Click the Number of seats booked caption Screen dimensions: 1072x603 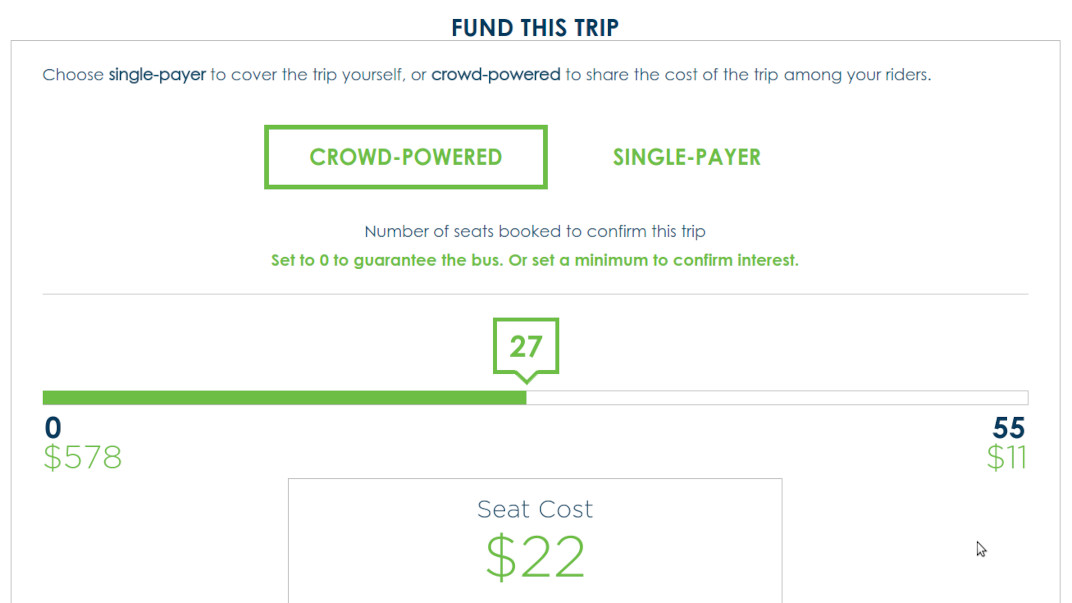pyautogui.click(x=535, y=231)
